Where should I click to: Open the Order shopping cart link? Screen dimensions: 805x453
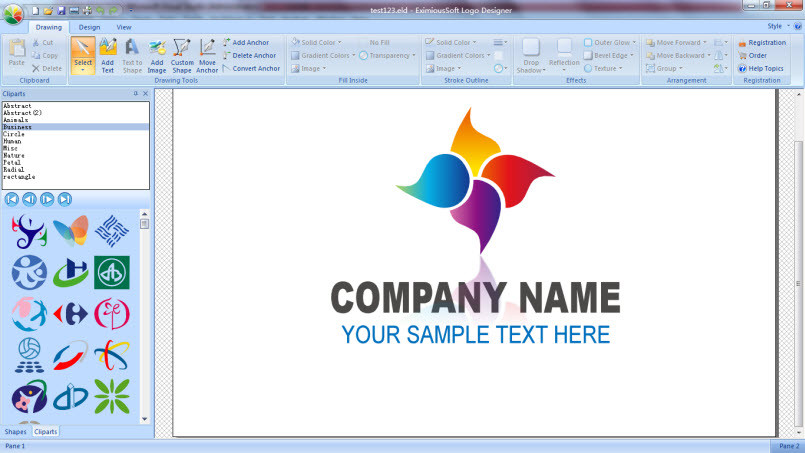(x=753, y=55)
